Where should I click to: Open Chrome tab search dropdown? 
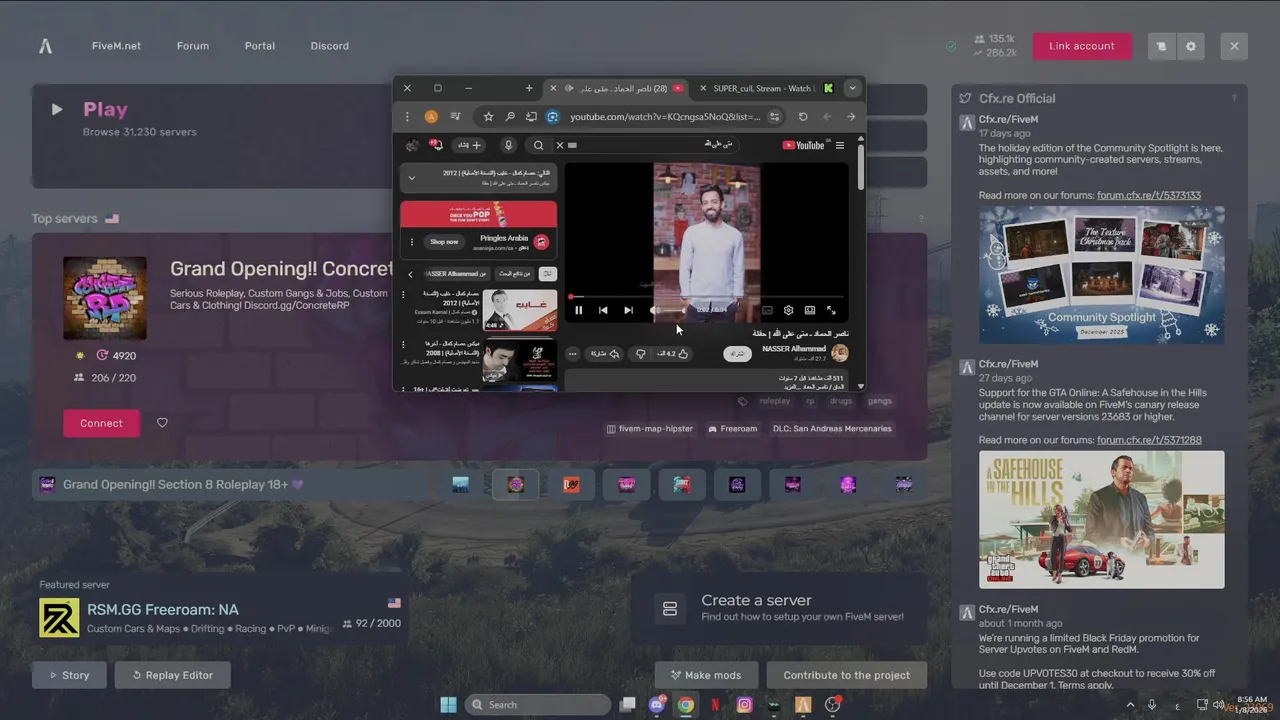coord(852,88)
